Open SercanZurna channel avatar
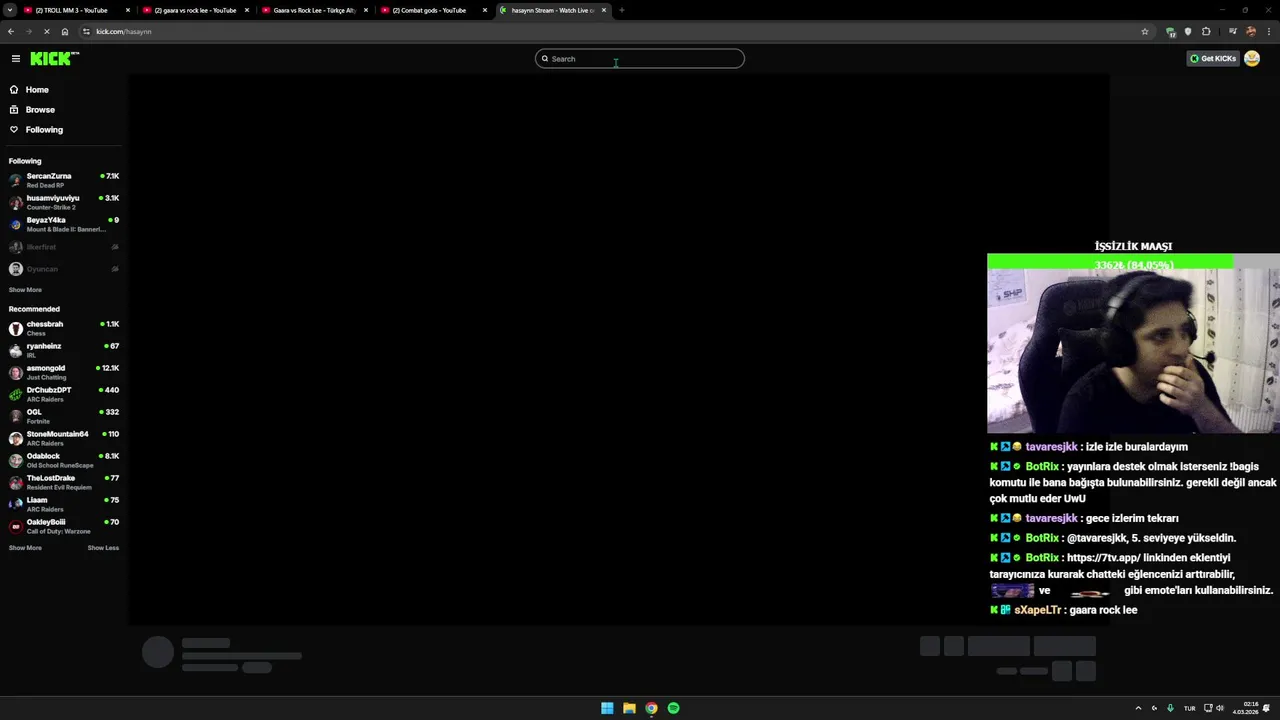The image size is (1280, 720). click(15, 181)
